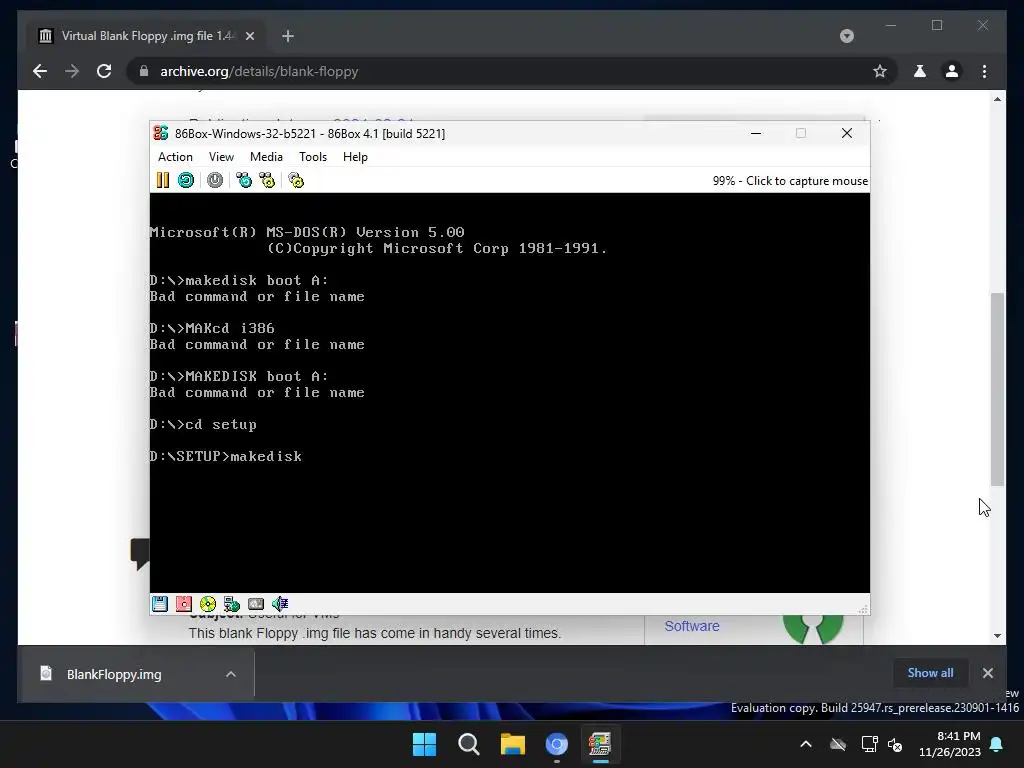Switch to Chrome in the taskbar

tap(557, 744)
